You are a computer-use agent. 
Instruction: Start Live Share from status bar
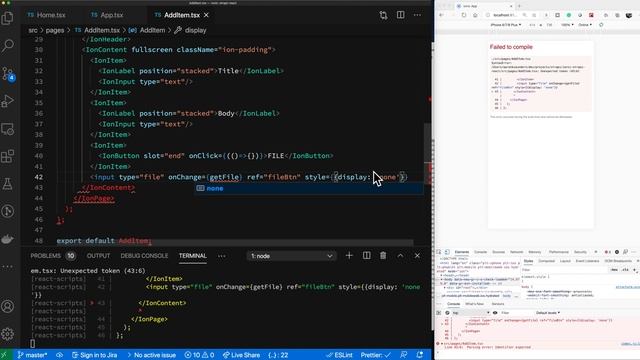click(241, 355)
